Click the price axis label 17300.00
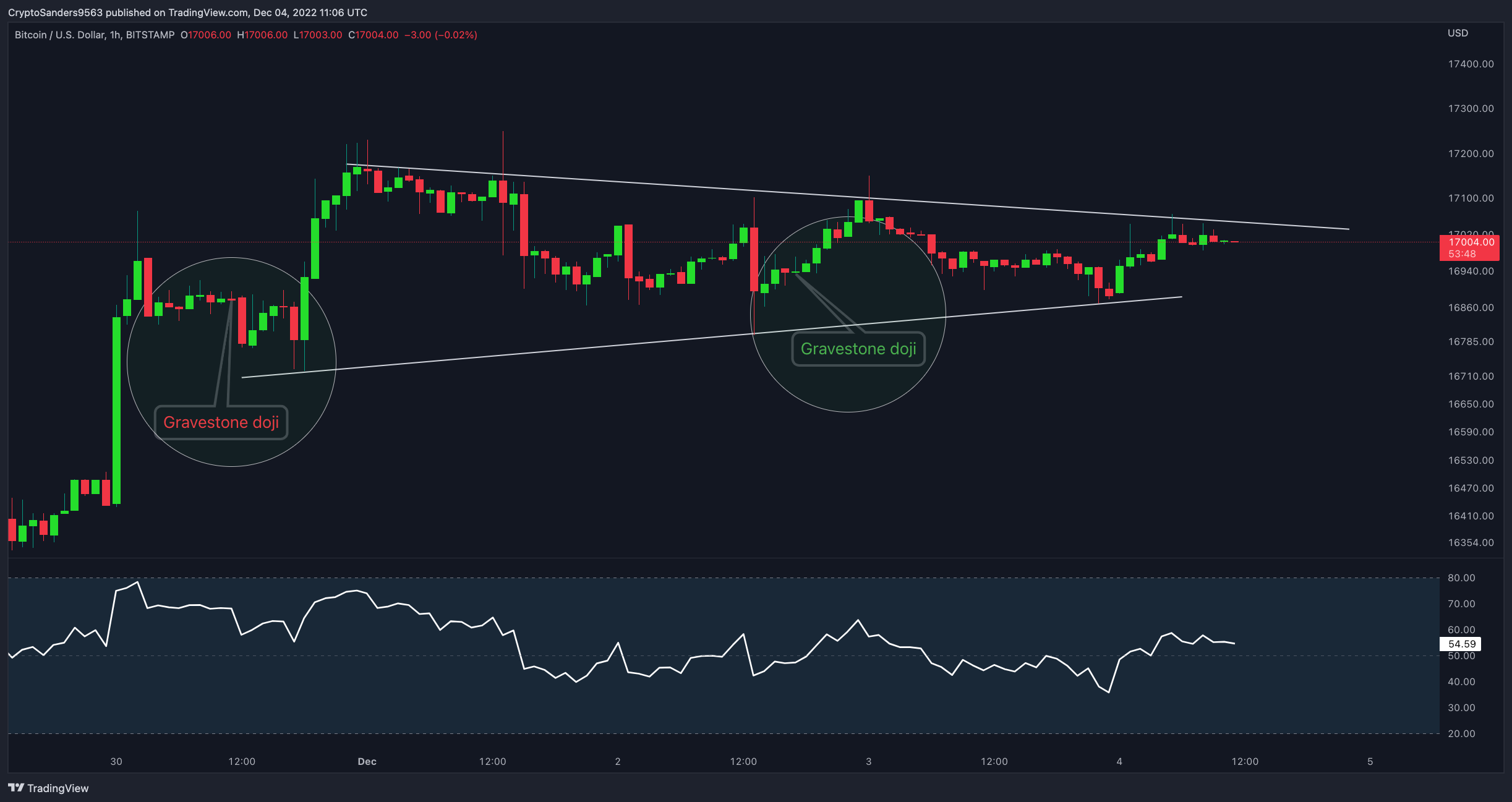1512x802 pixels. tap(1471, 108)
